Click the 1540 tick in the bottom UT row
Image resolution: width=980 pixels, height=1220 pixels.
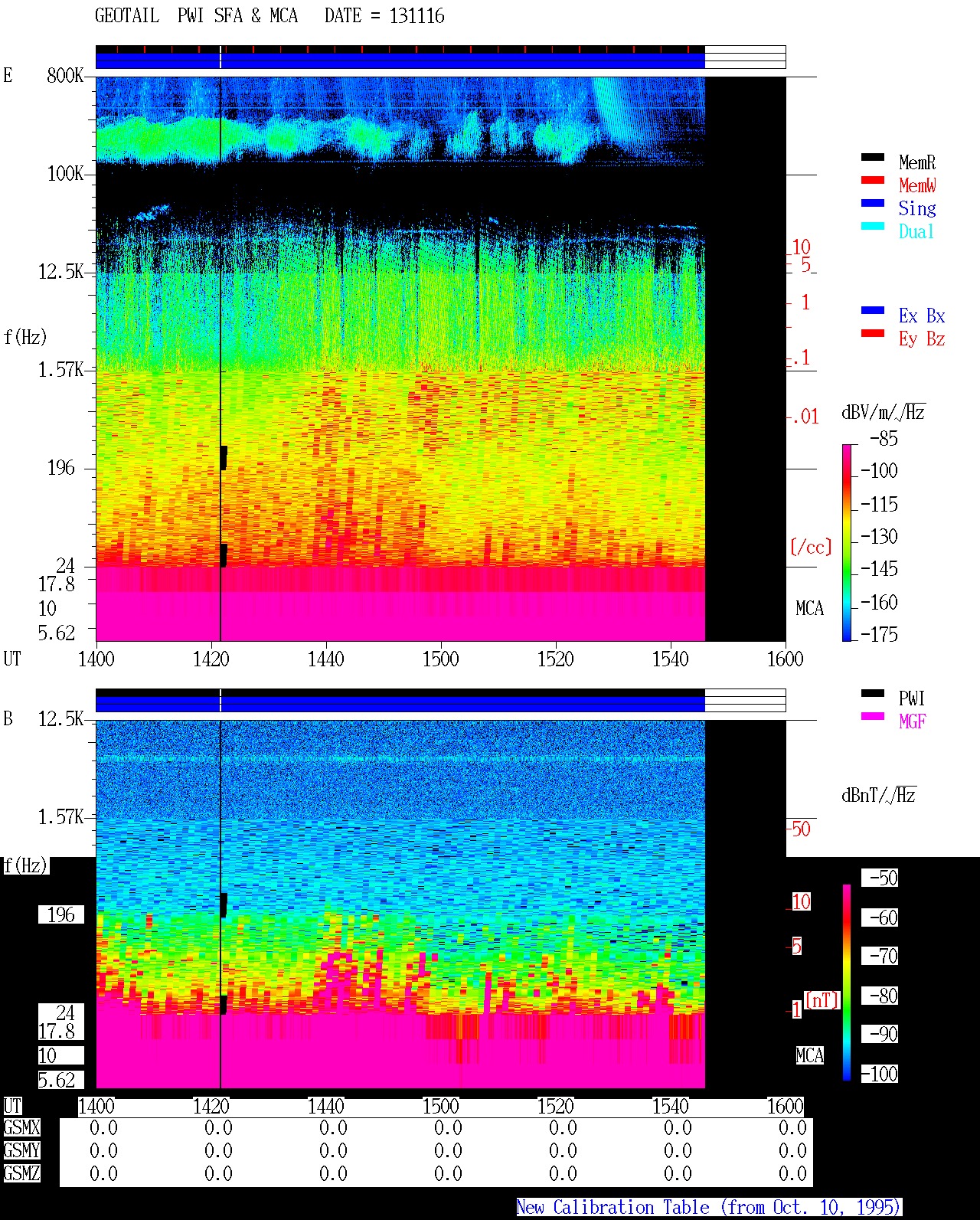coord(671,1106)
